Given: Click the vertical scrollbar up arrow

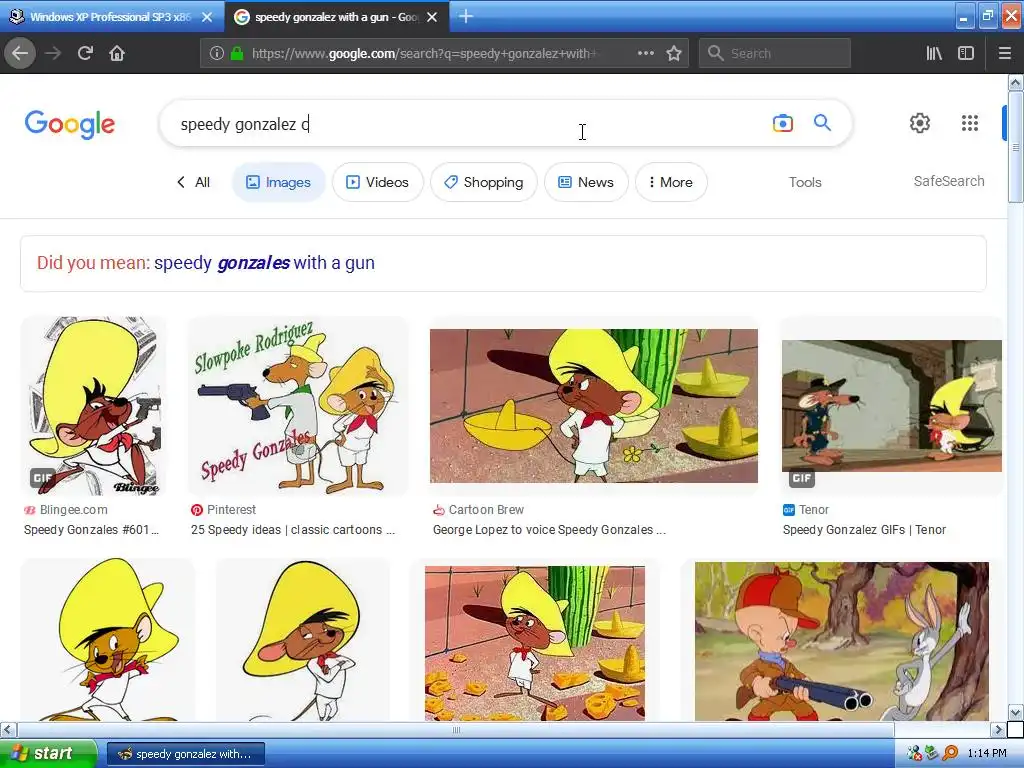Looking at the screenshot, I should click(x=1016, y=83).
